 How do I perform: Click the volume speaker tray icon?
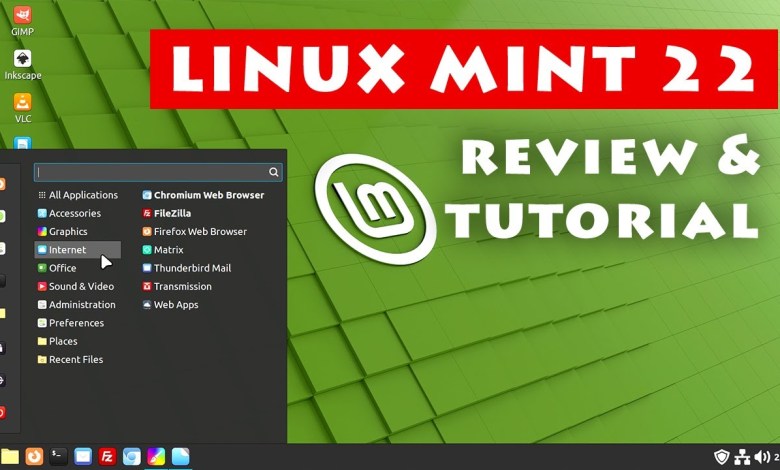click(x=762, y=457)
